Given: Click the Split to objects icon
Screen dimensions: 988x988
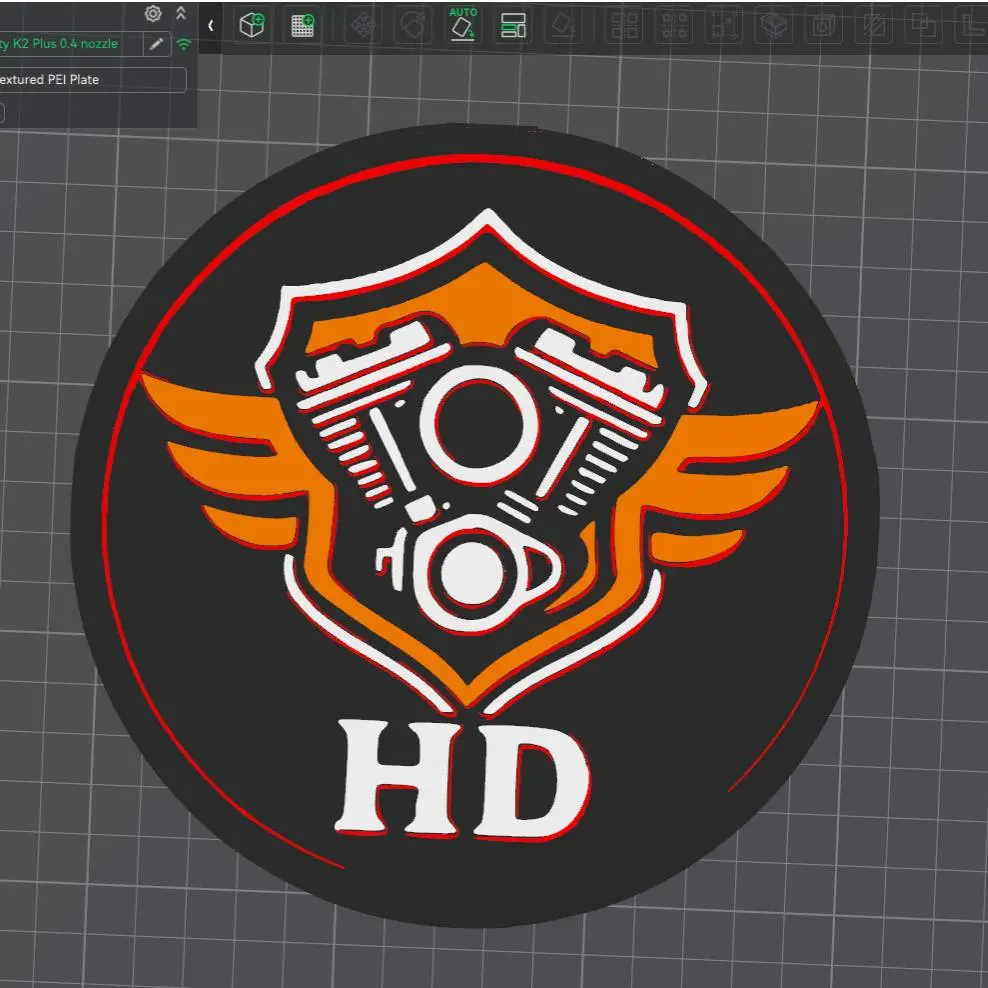Looking at the screenshot, I should click(624, 26).
